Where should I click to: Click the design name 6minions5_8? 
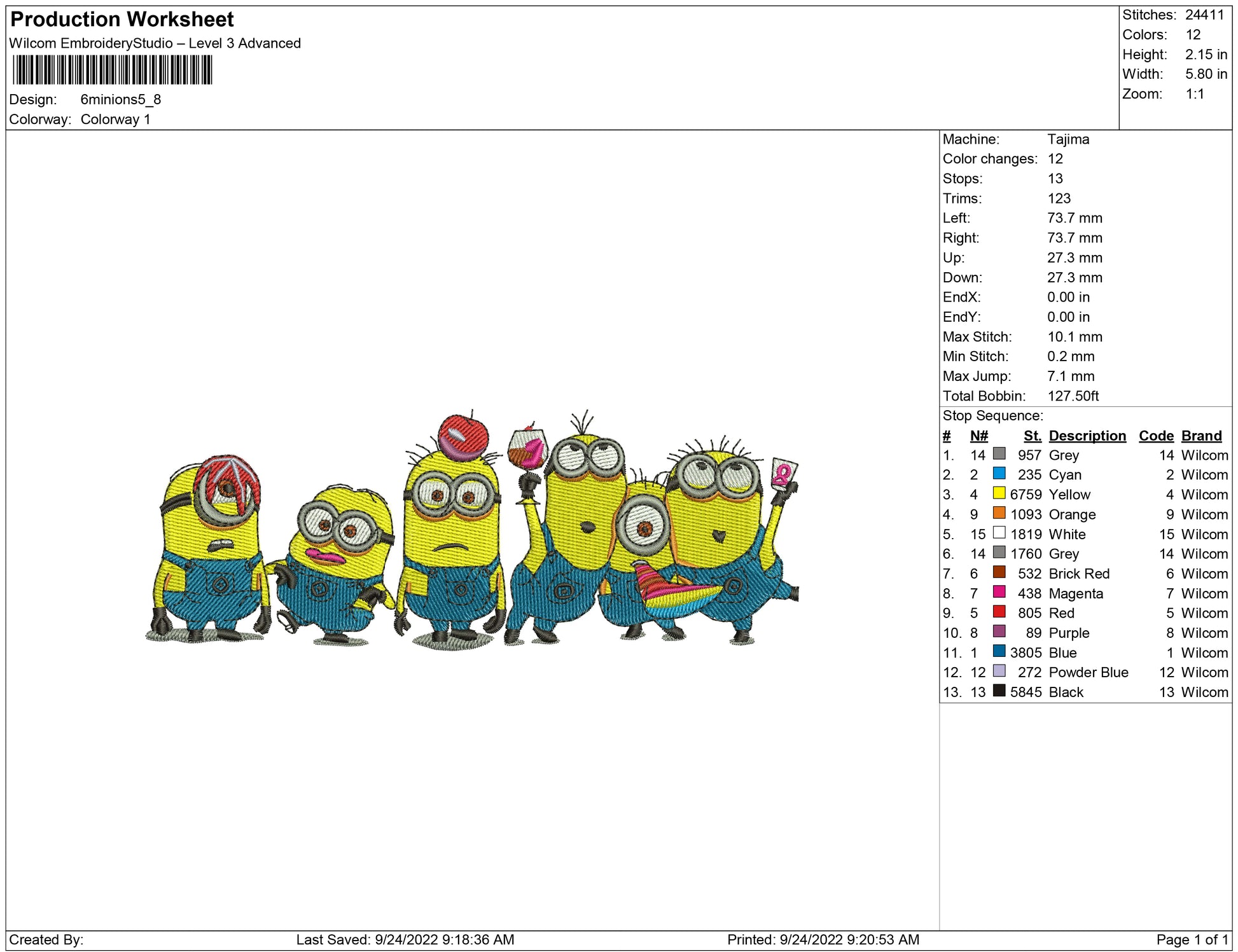pyautogui.click(x=120, y=100)
